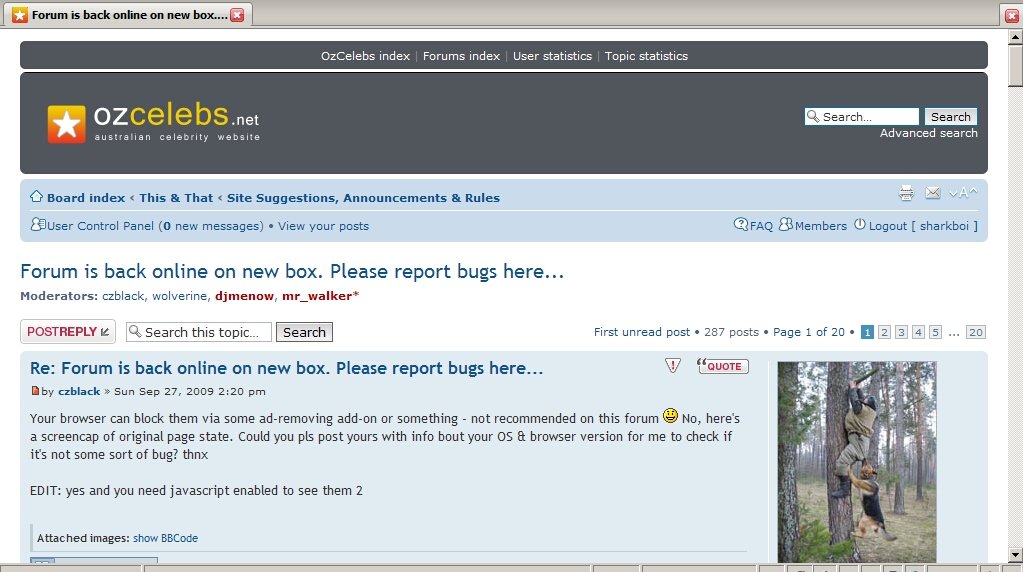Viewport: 1023px width, 572px height.
Task: Click the printer icon for print view
Action: point(906,193)
